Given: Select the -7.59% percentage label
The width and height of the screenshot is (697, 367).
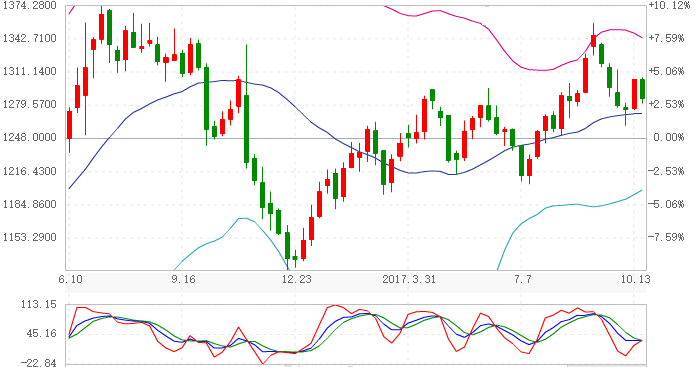Looking at the screenshot, I should [x=666, y=237].
